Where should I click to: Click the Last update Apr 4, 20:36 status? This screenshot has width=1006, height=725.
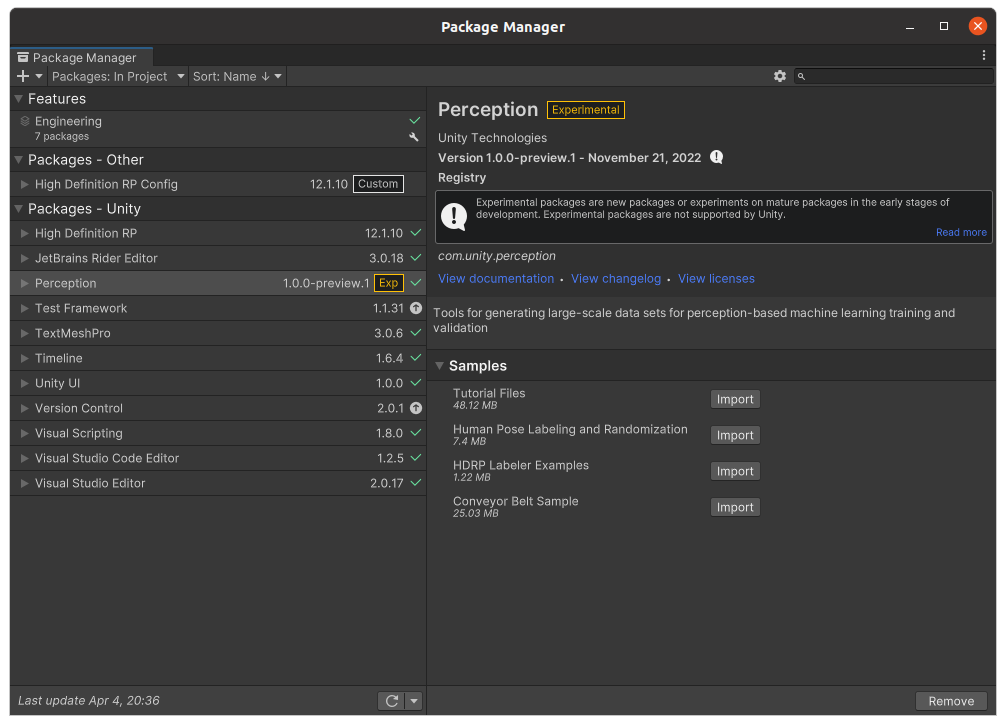tap(89, 701)
